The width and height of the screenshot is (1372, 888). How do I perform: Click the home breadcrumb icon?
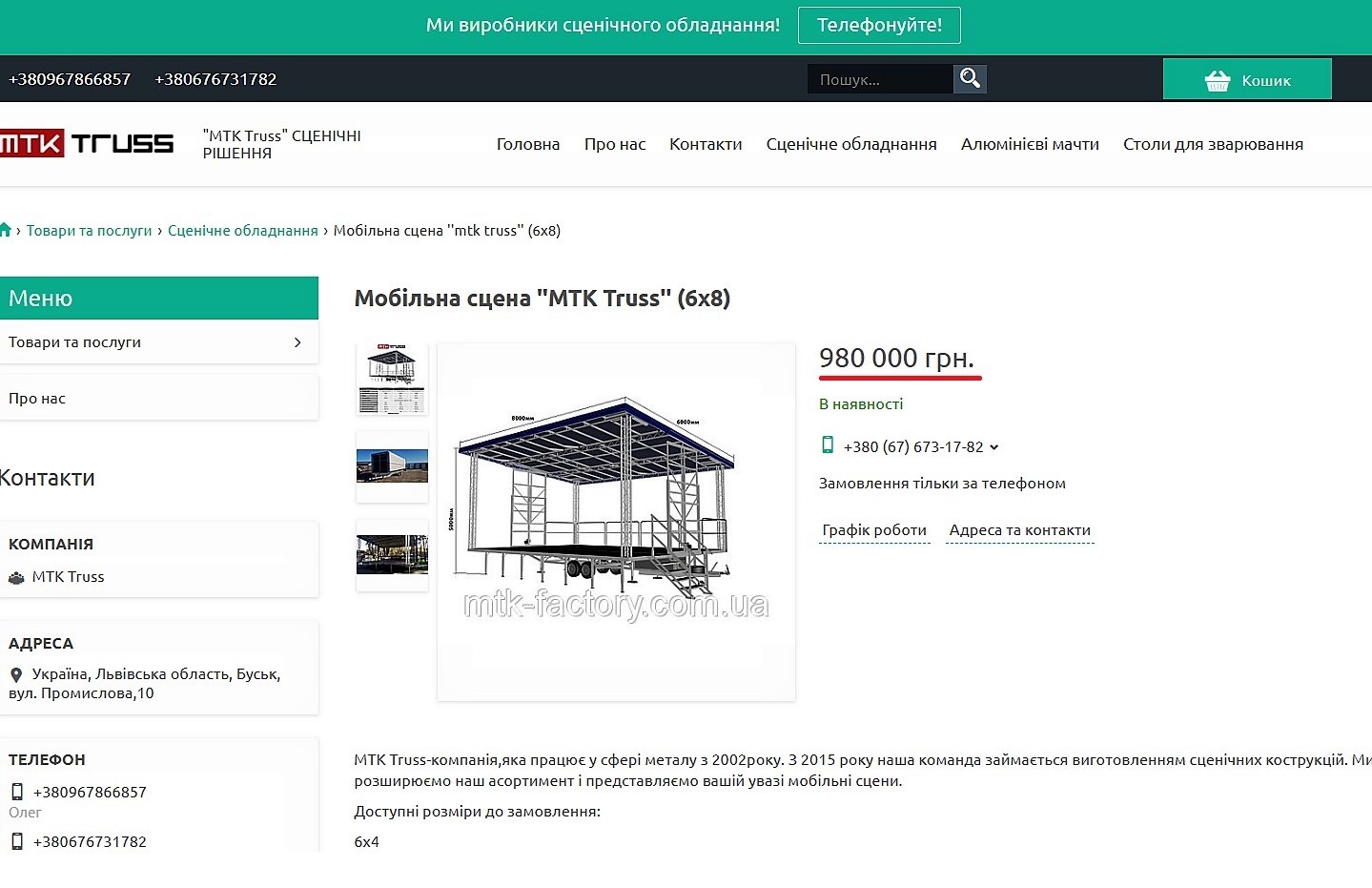pos(6,230)
